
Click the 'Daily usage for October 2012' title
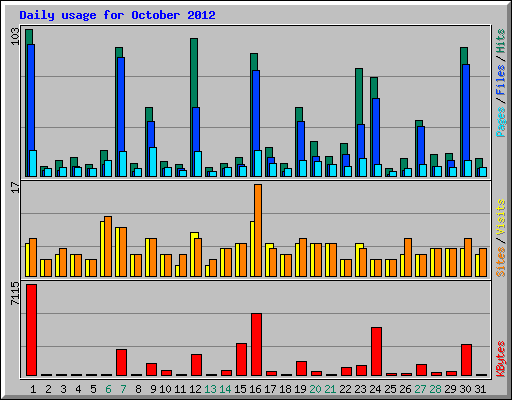tap(117, 15)
